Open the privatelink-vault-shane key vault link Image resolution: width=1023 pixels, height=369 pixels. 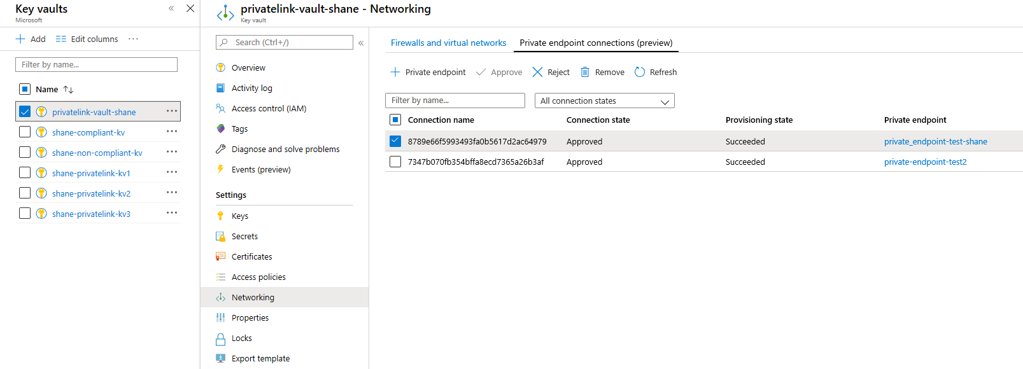[94, 111]
